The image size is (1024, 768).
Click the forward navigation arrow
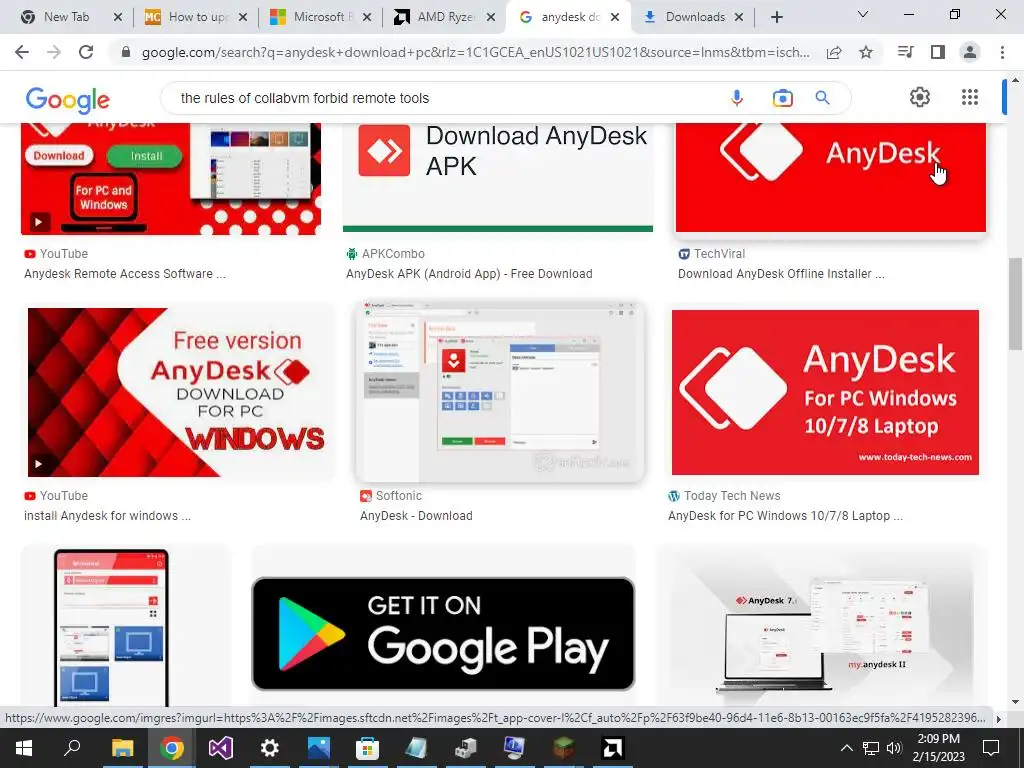(x=54, y=52)
